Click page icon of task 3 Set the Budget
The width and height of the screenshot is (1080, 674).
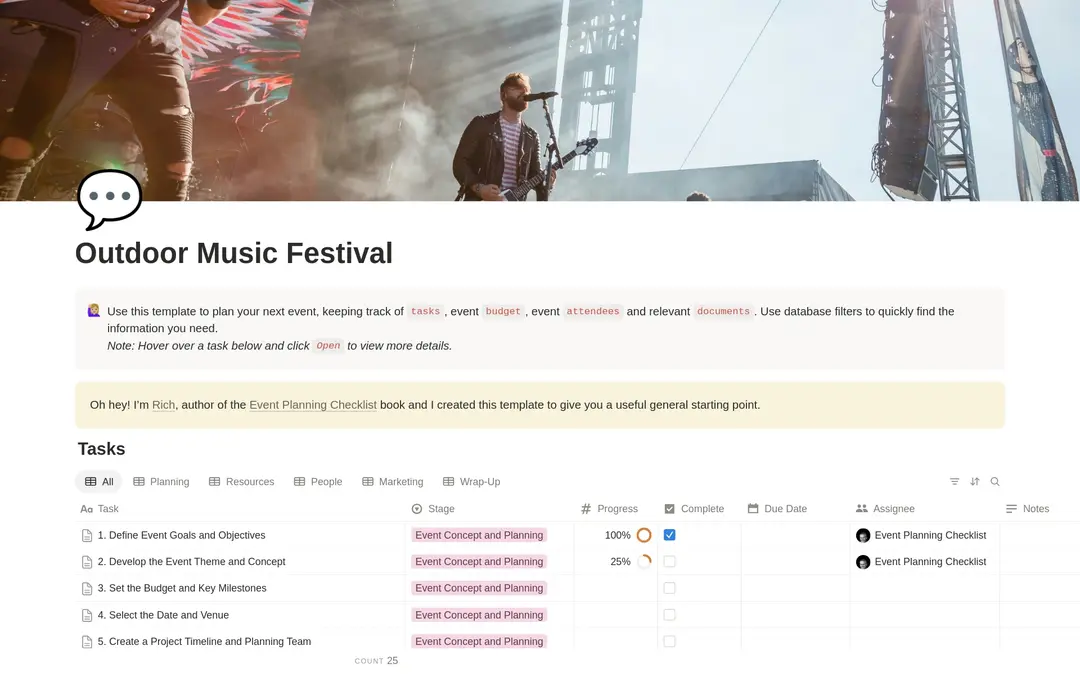point(87,589)
